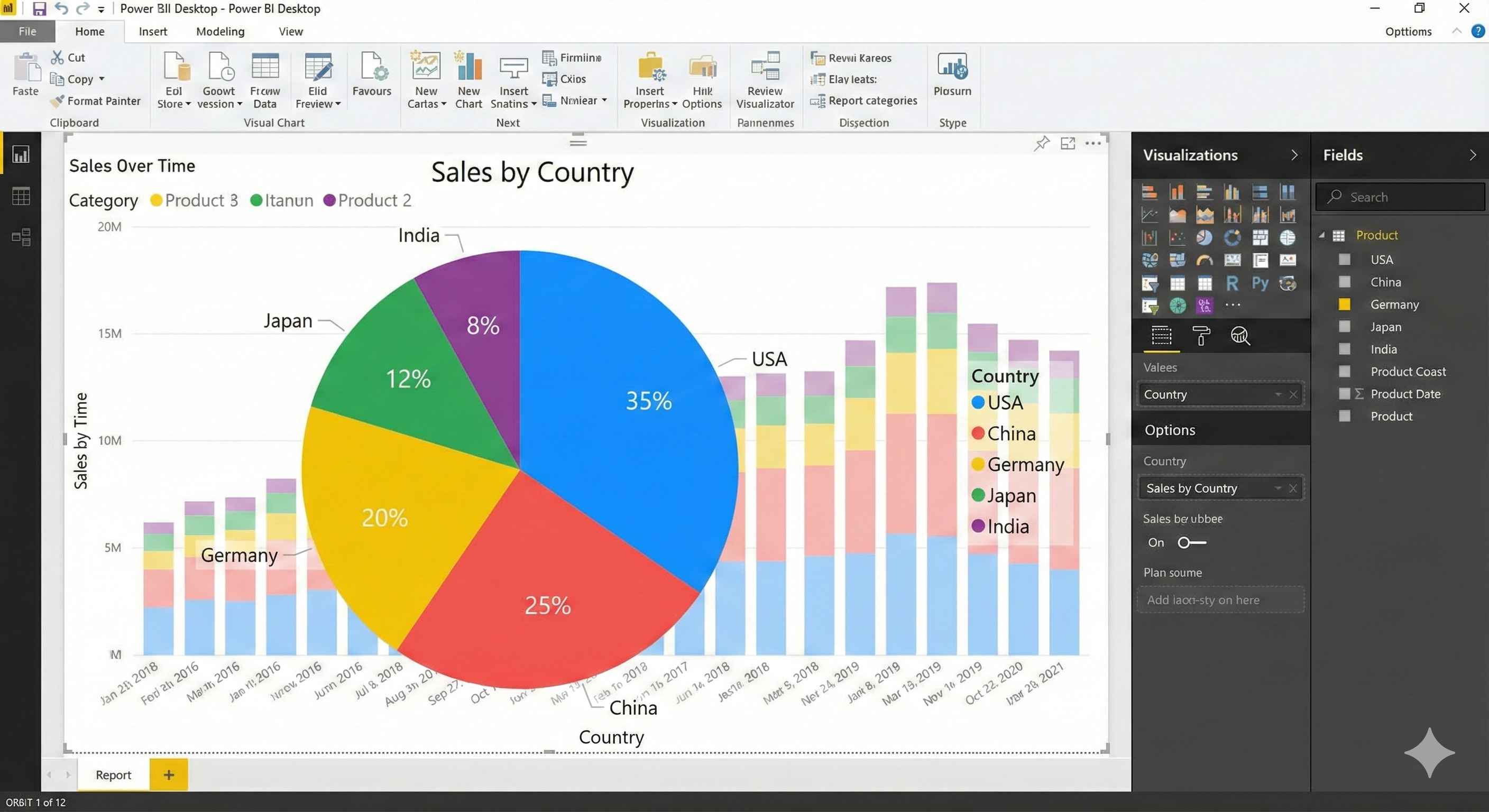Image resolution: width=1489 pixels, height=812 pixels.
Task: Open the View tab
Action: coord(290,31)
